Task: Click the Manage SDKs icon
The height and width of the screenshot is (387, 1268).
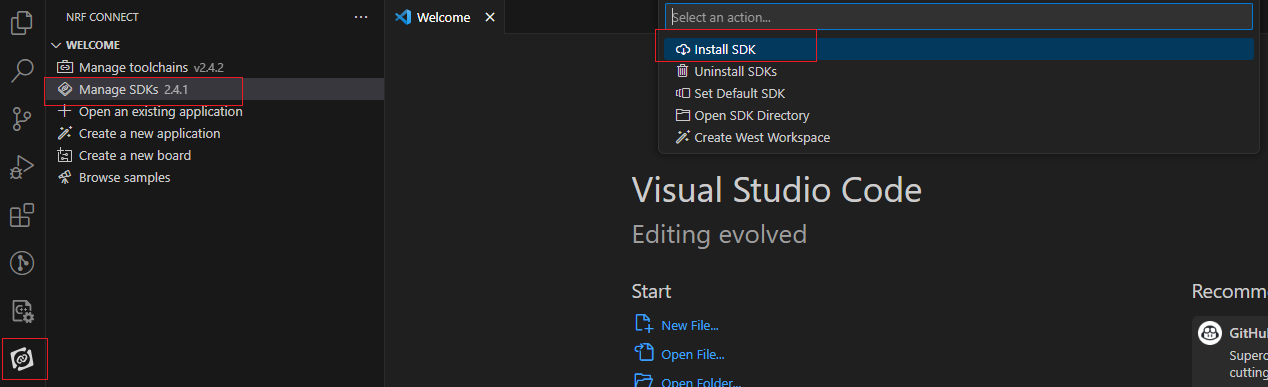Action: click(x=65, y=89)
